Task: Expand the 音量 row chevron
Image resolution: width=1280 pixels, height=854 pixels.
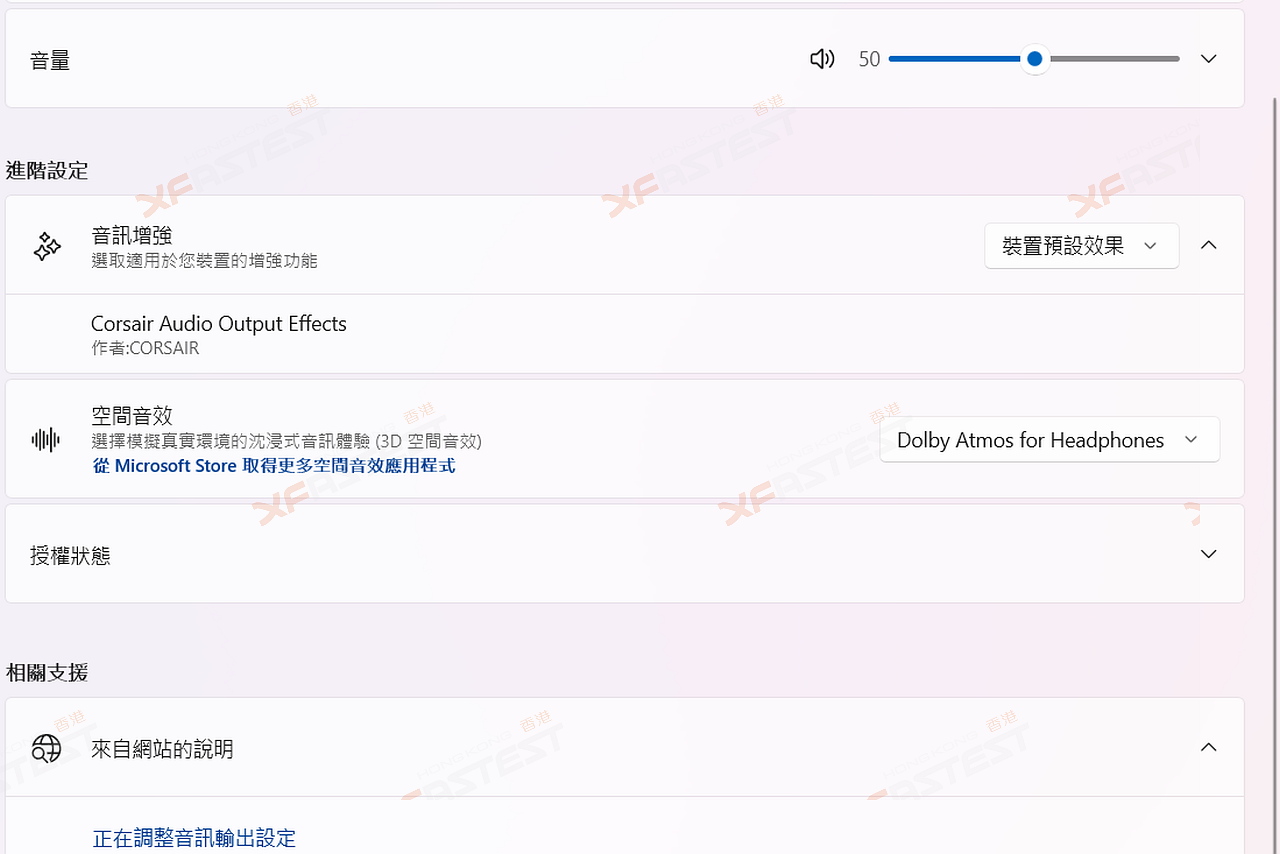Action: [x=1208, y=59]
